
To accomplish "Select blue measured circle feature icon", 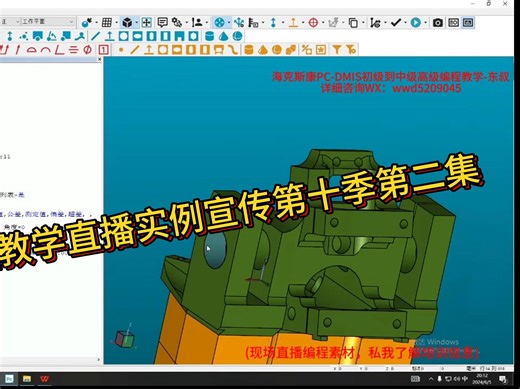I will pyautogui.click(x=124, y=36).
